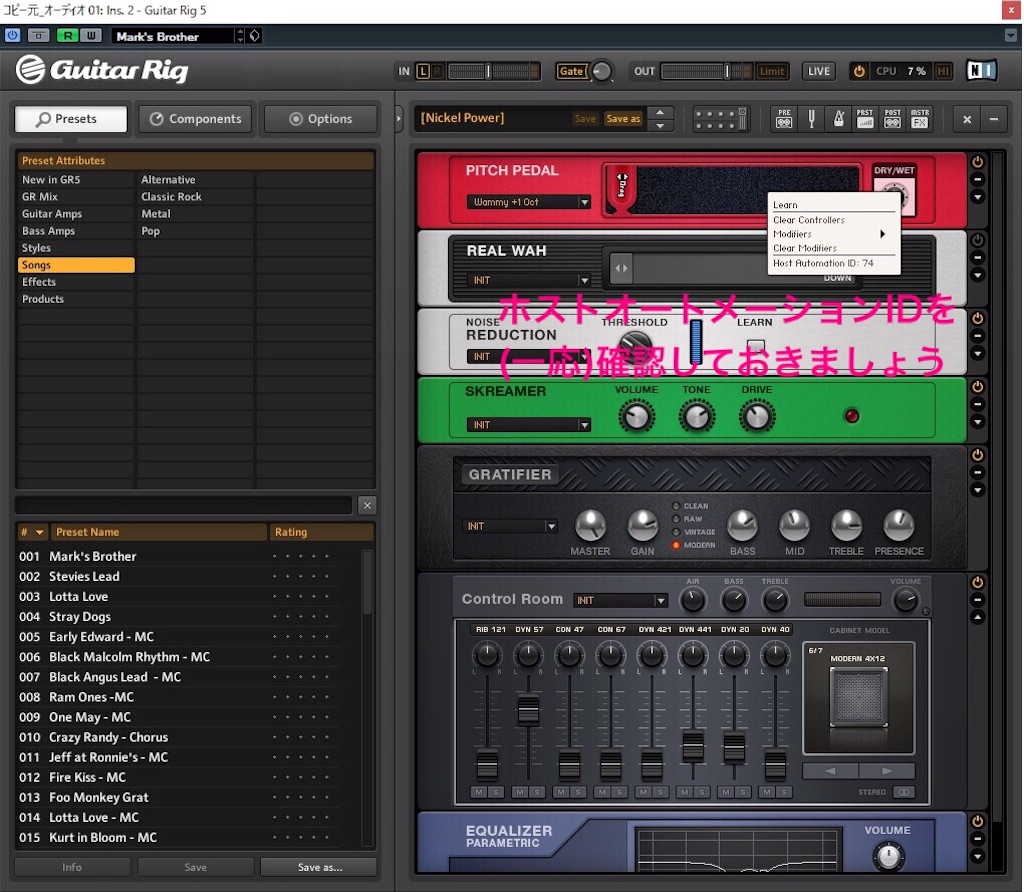1024x892 pixels.
Task: Bypass plugin with the host power button
Action: click(12, 36)
